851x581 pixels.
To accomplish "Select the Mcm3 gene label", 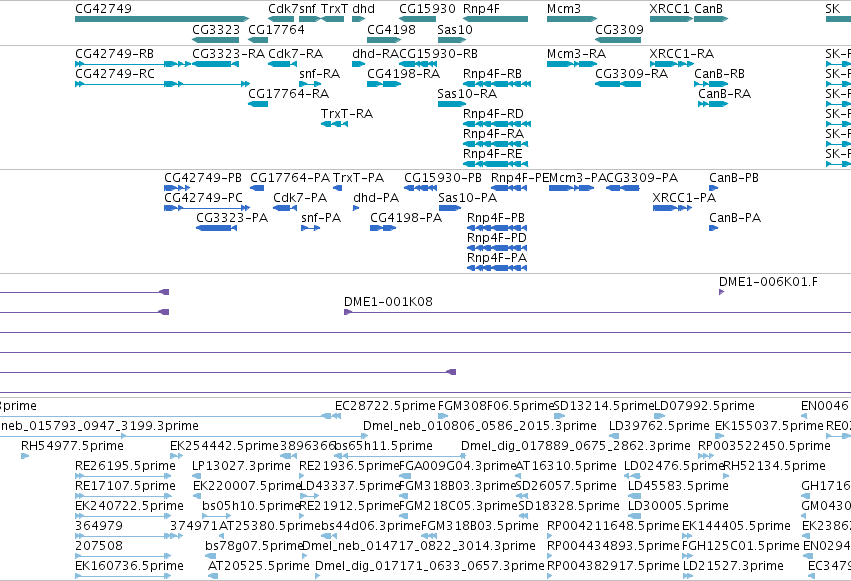I will pos(564,9).
